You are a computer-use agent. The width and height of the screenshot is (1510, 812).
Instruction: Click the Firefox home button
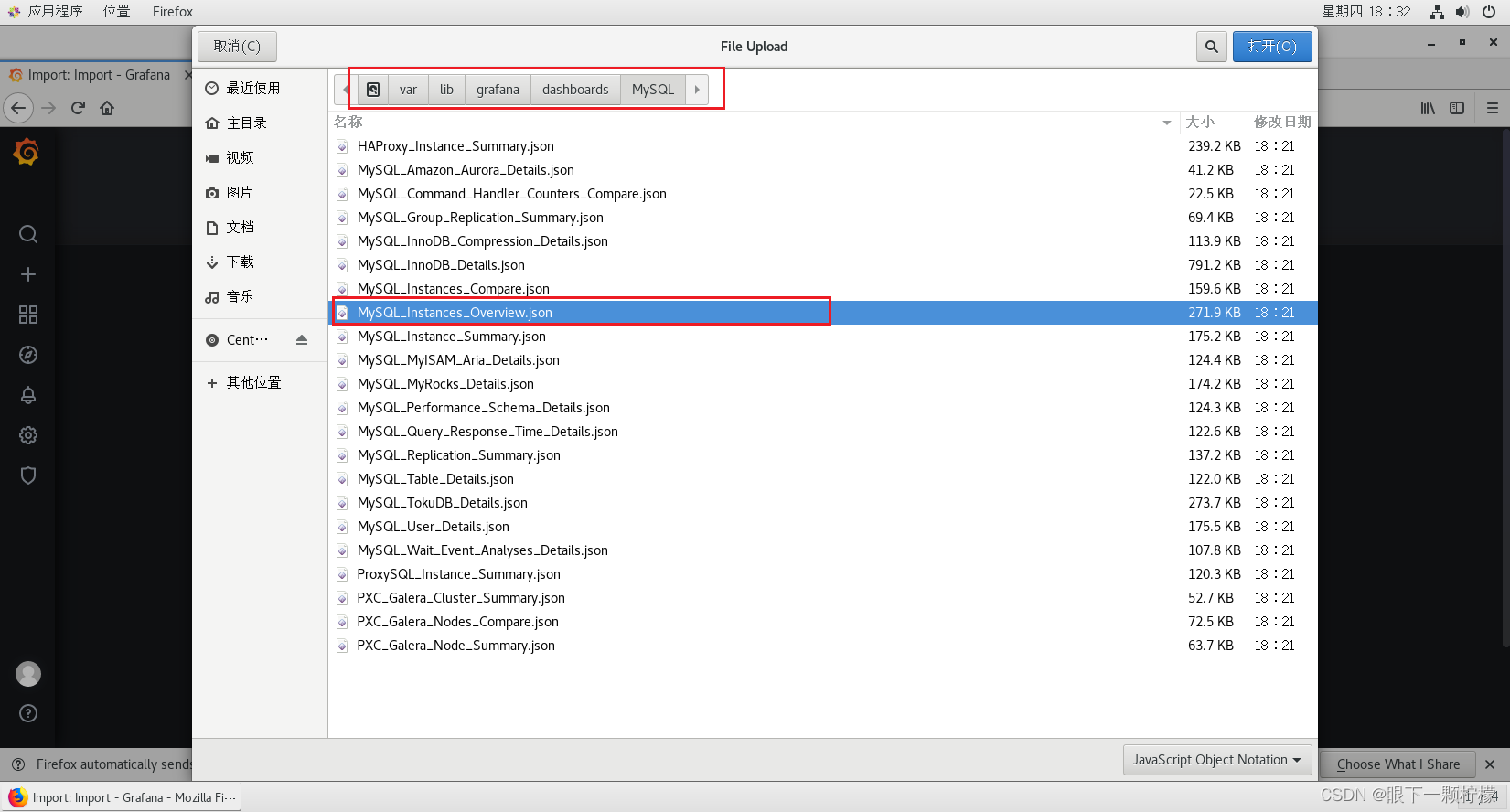[107, 108]
